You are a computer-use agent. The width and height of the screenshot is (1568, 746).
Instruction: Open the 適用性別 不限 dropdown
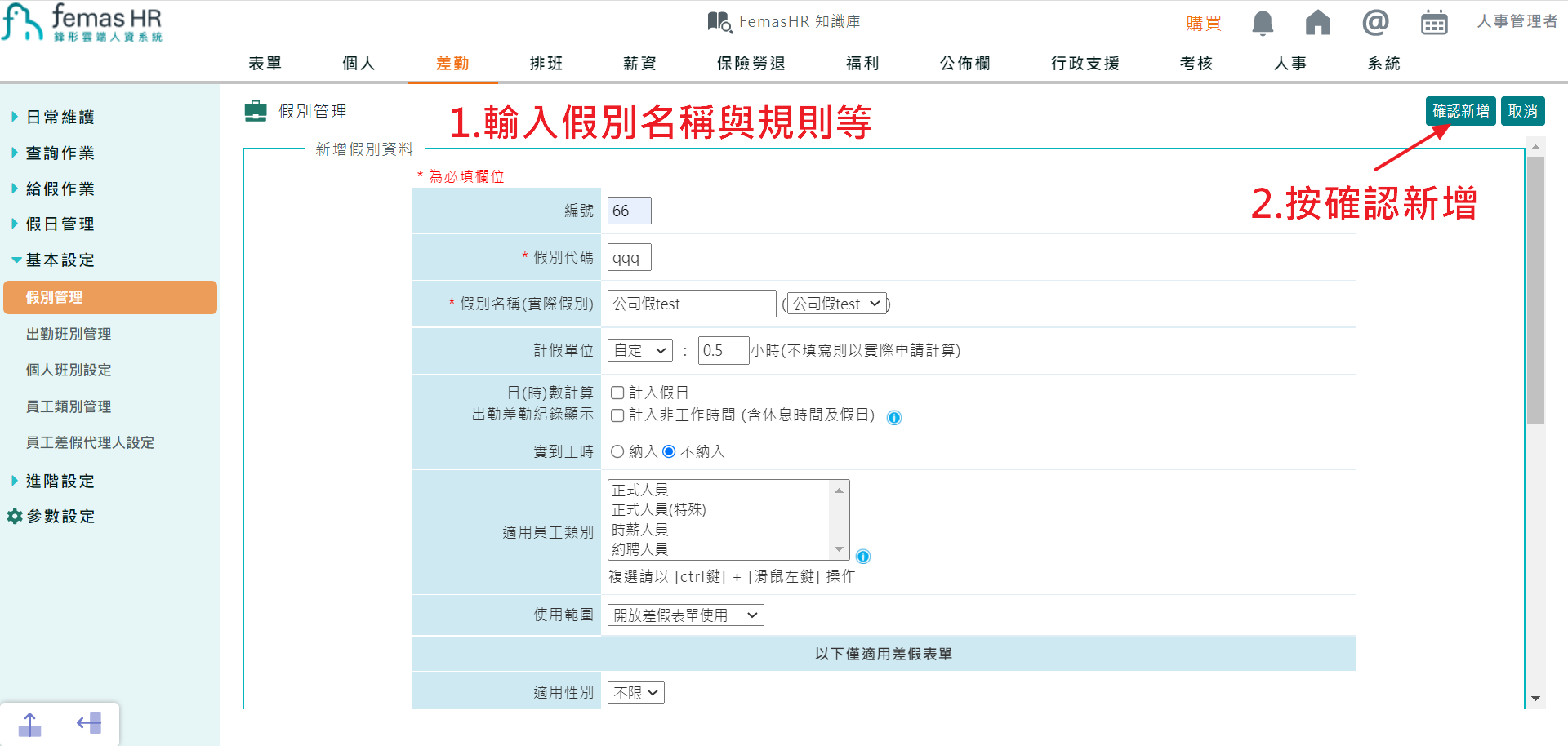pos(635,691)
